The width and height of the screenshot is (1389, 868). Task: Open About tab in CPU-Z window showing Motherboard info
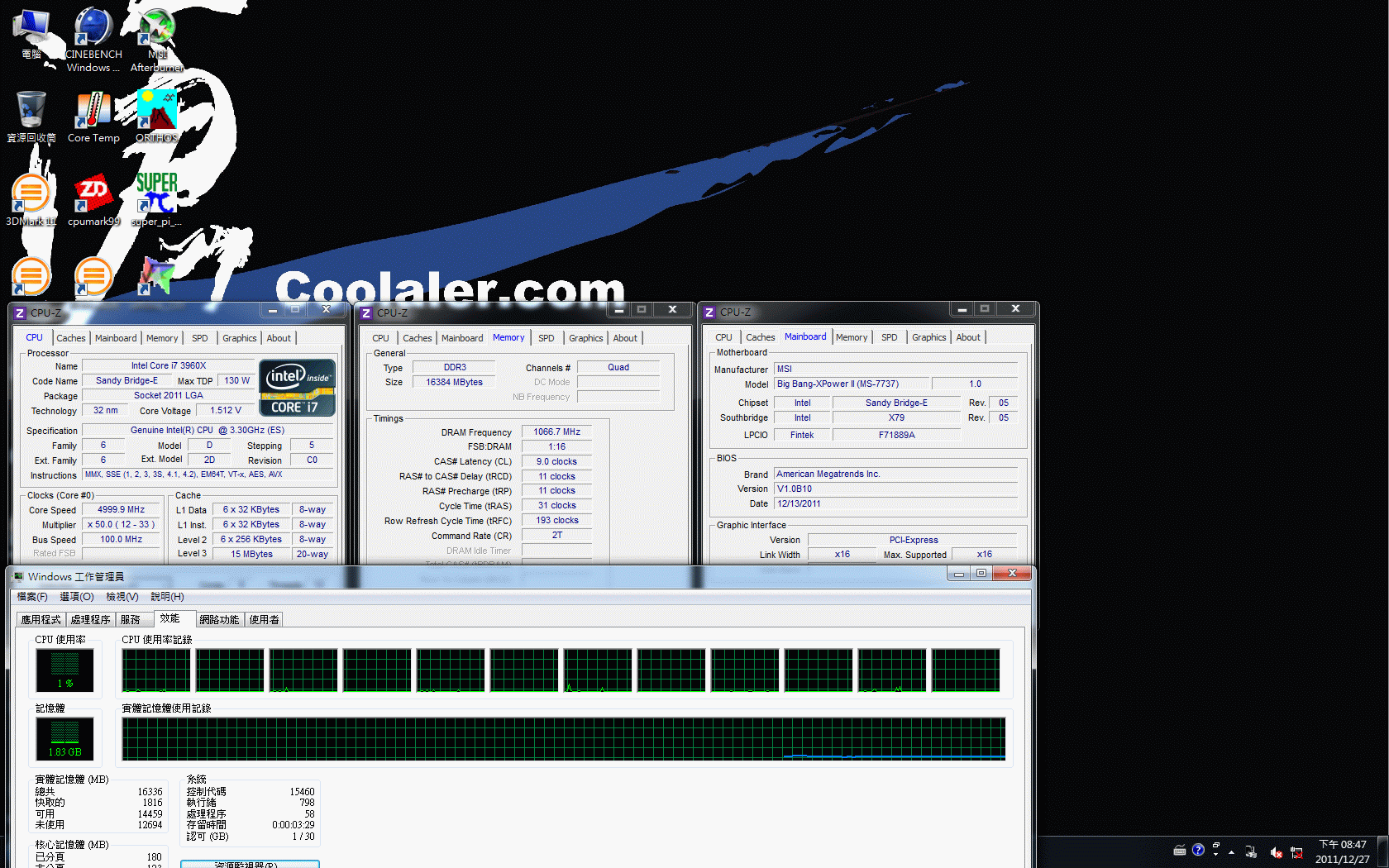968,337
